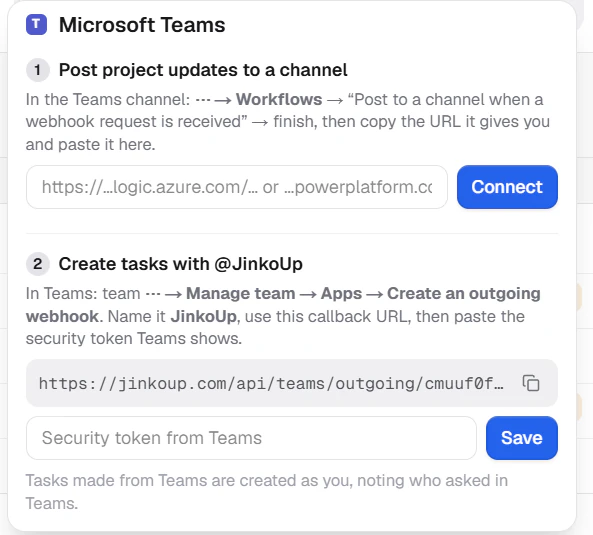Click 'Post project updates to a channel' heading
The height and width of the screenshot is (535, 593).
pyautogui.click(x=203, y=70)
